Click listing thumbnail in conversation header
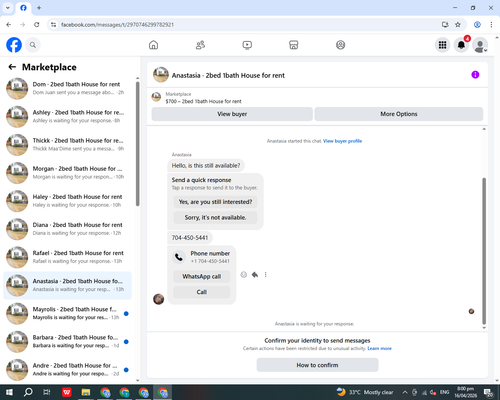This screenshot has height=400, width=500. click(161, 75)
